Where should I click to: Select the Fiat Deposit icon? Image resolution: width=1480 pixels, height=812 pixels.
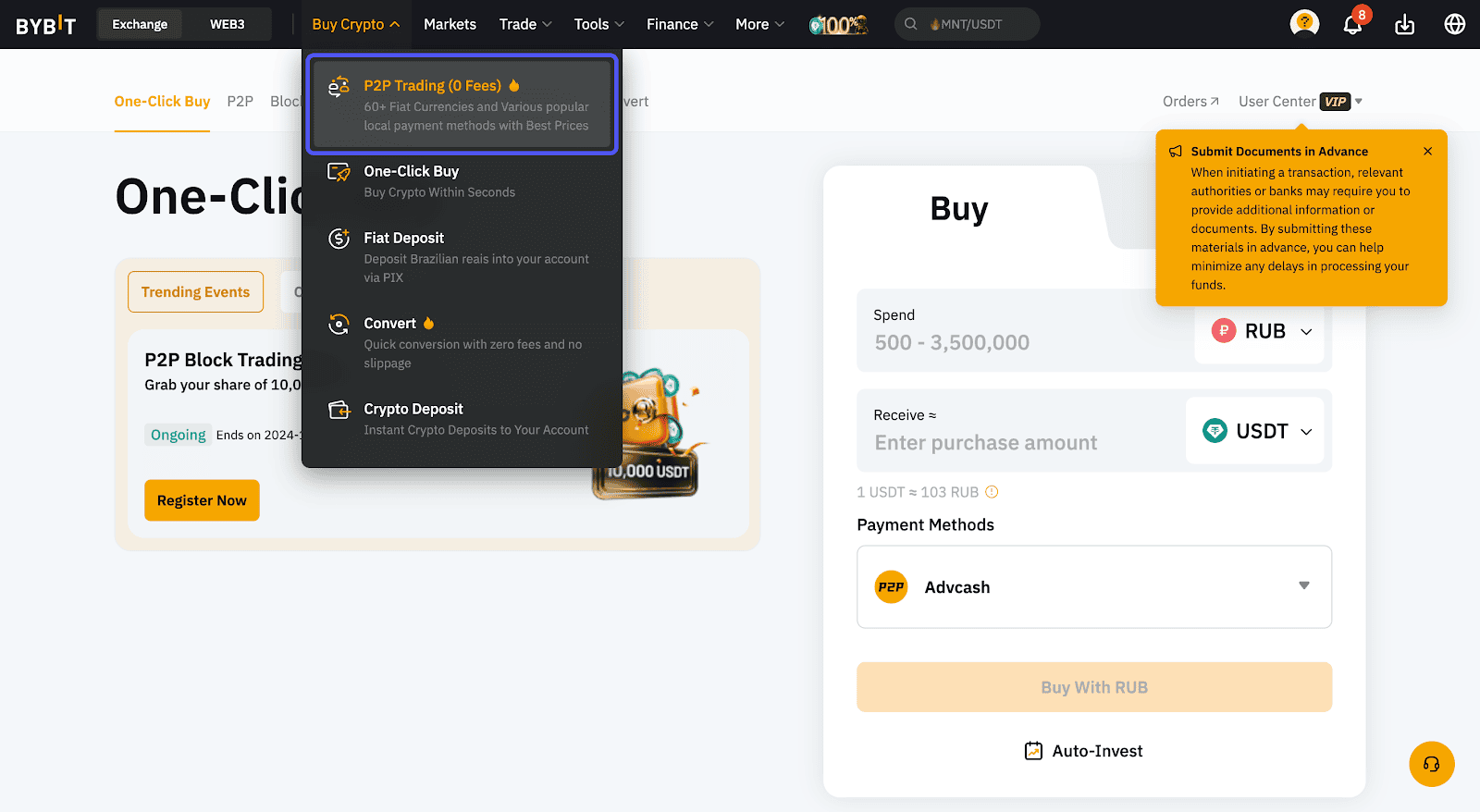pyautogui.click(x=339, y=238)
